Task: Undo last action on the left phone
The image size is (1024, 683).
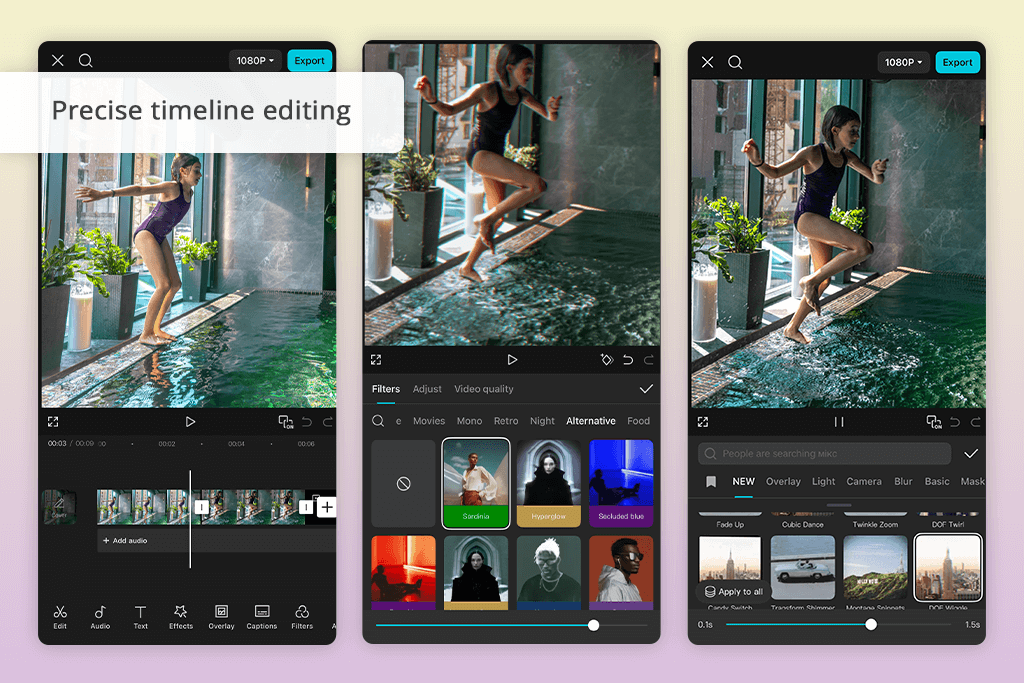Action: point(307,422)
